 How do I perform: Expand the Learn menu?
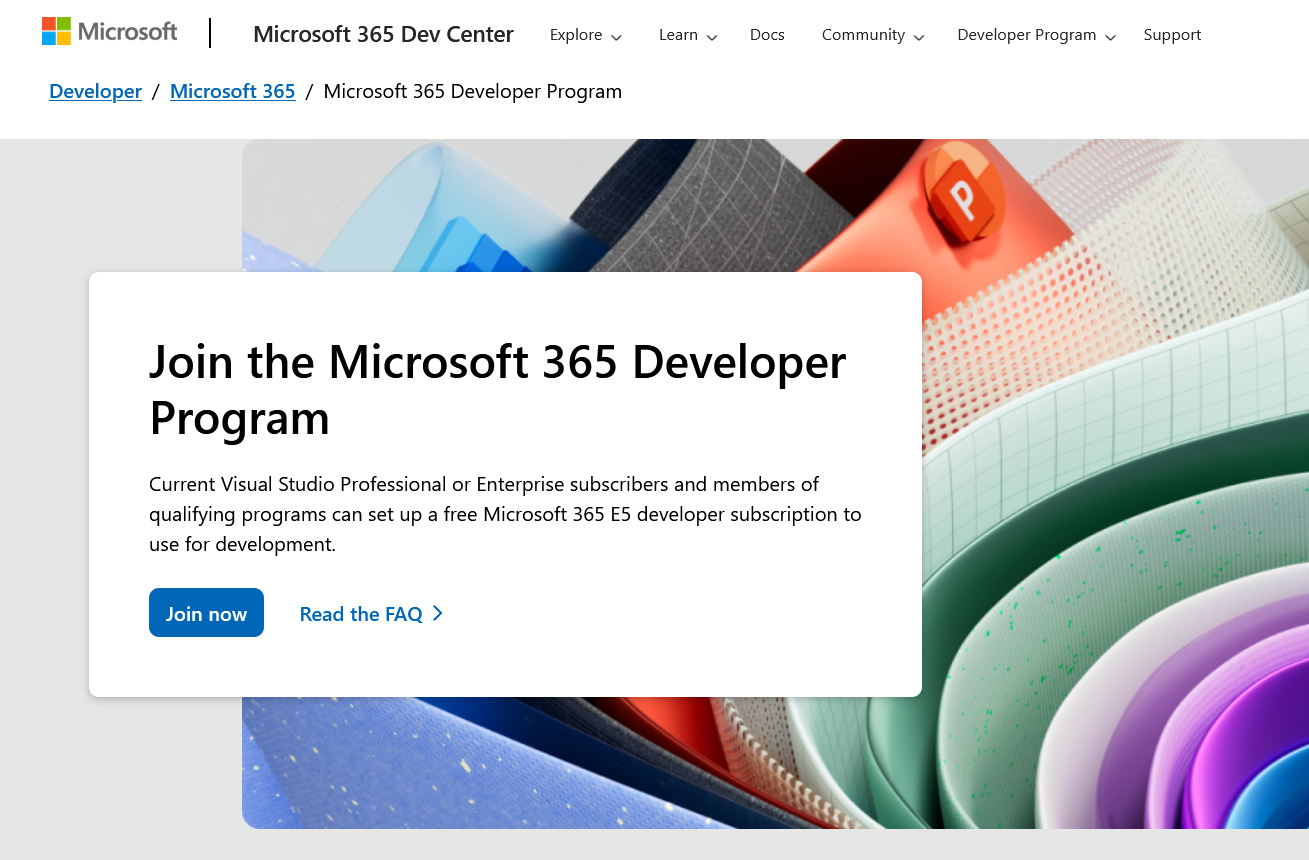(688, 35)
